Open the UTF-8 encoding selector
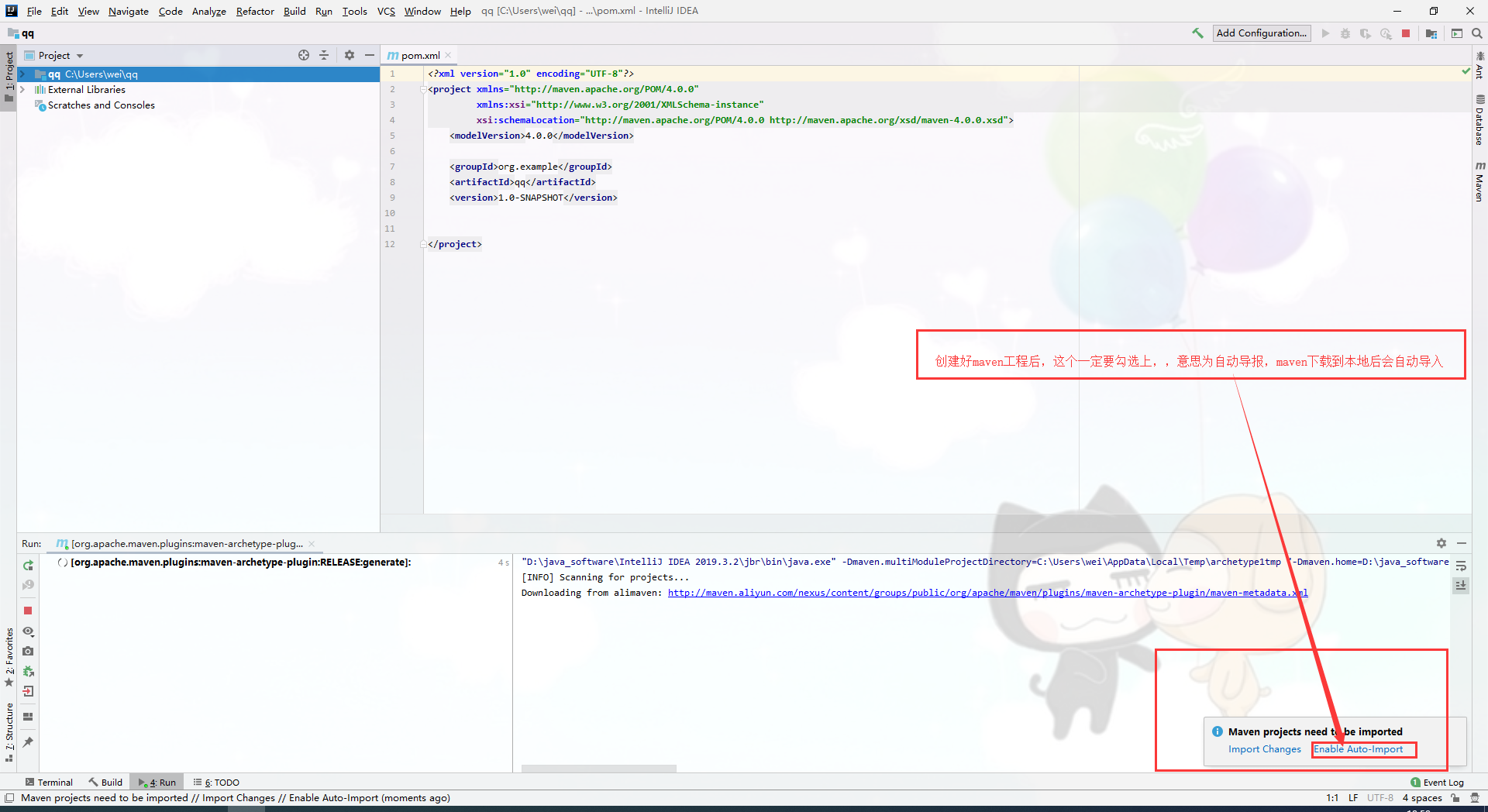Viewport: 1488px width, 812px height. click(1380, 797)
